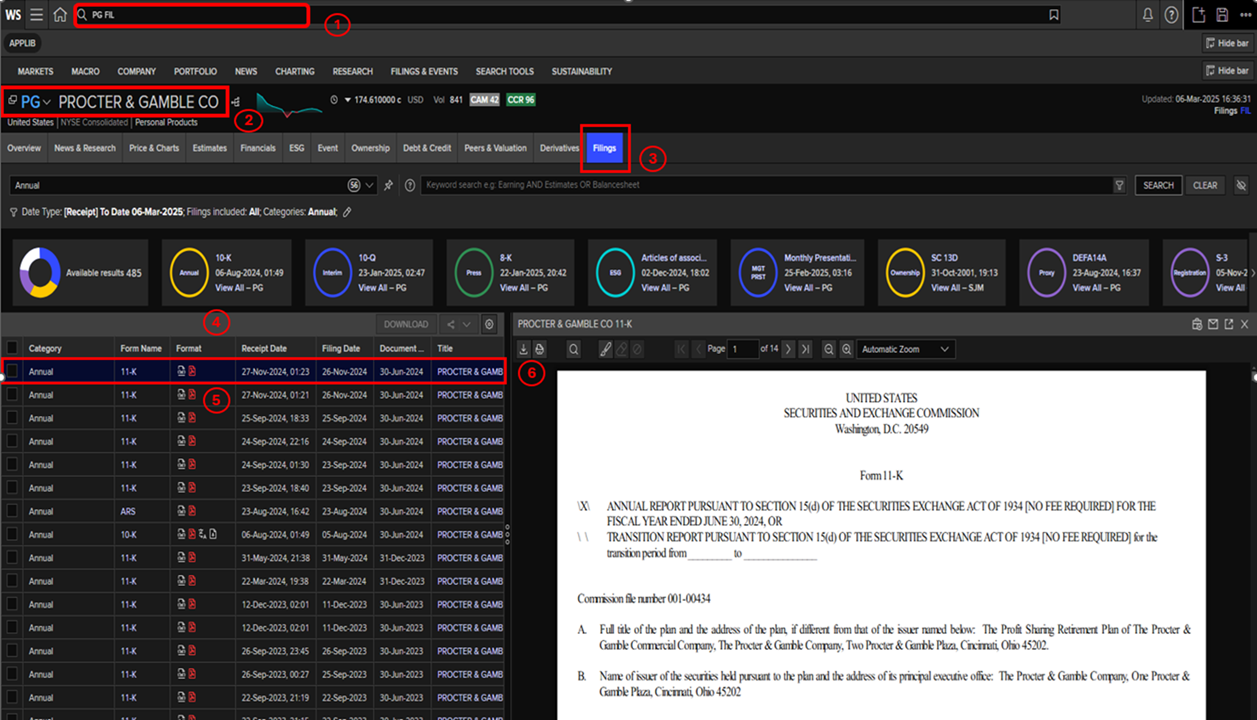Screen dimensions: 1257x720
Task: Click the new page icon
Action: coord(1200,15)
